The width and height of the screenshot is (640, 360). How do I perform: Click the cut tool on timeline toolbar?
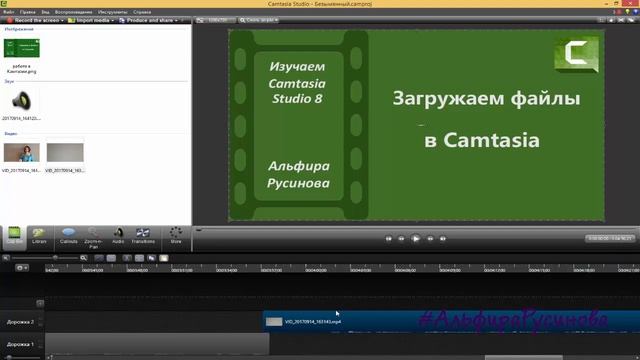127,258
